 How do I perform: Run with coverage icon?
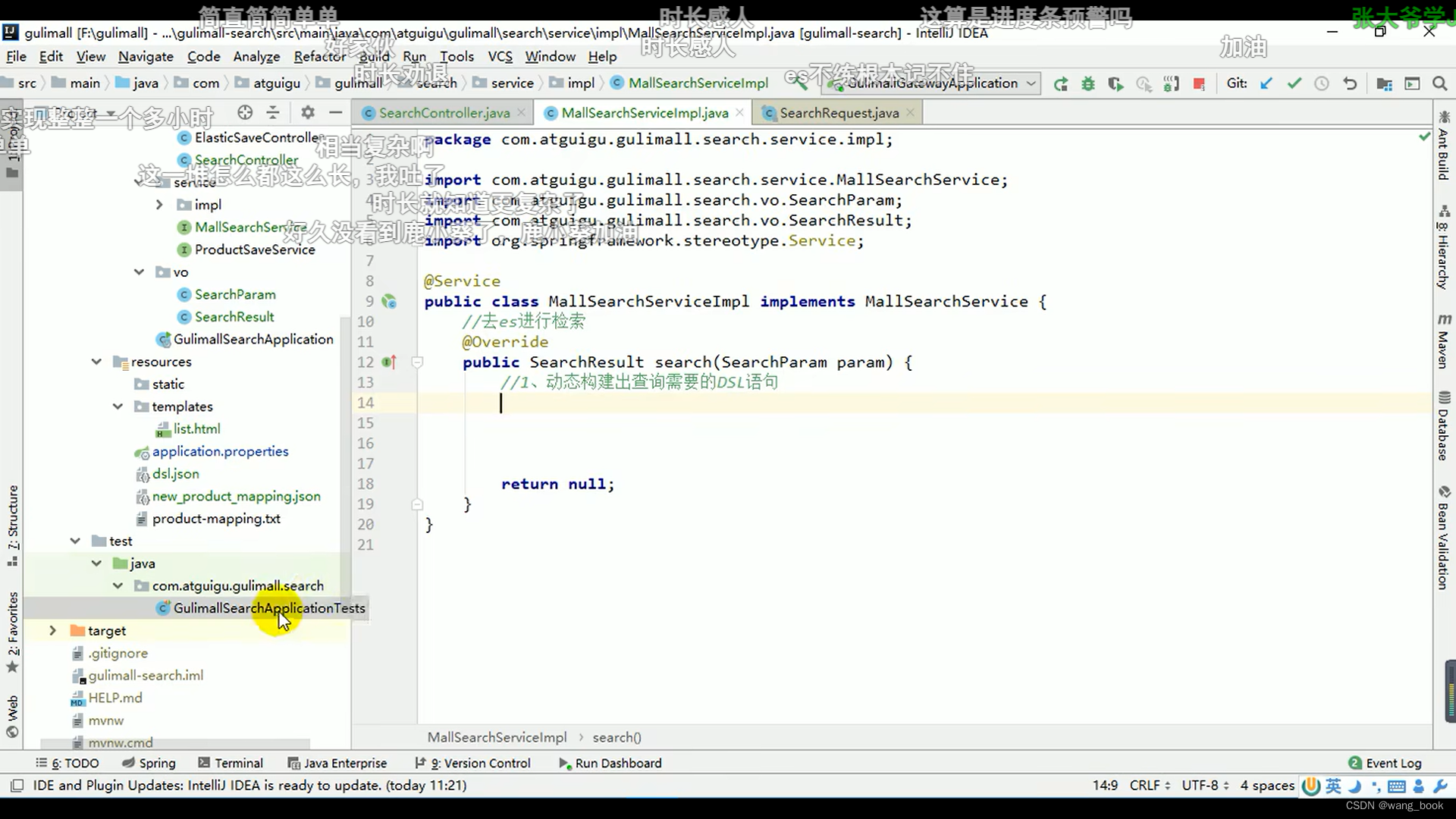point(1115,84)
